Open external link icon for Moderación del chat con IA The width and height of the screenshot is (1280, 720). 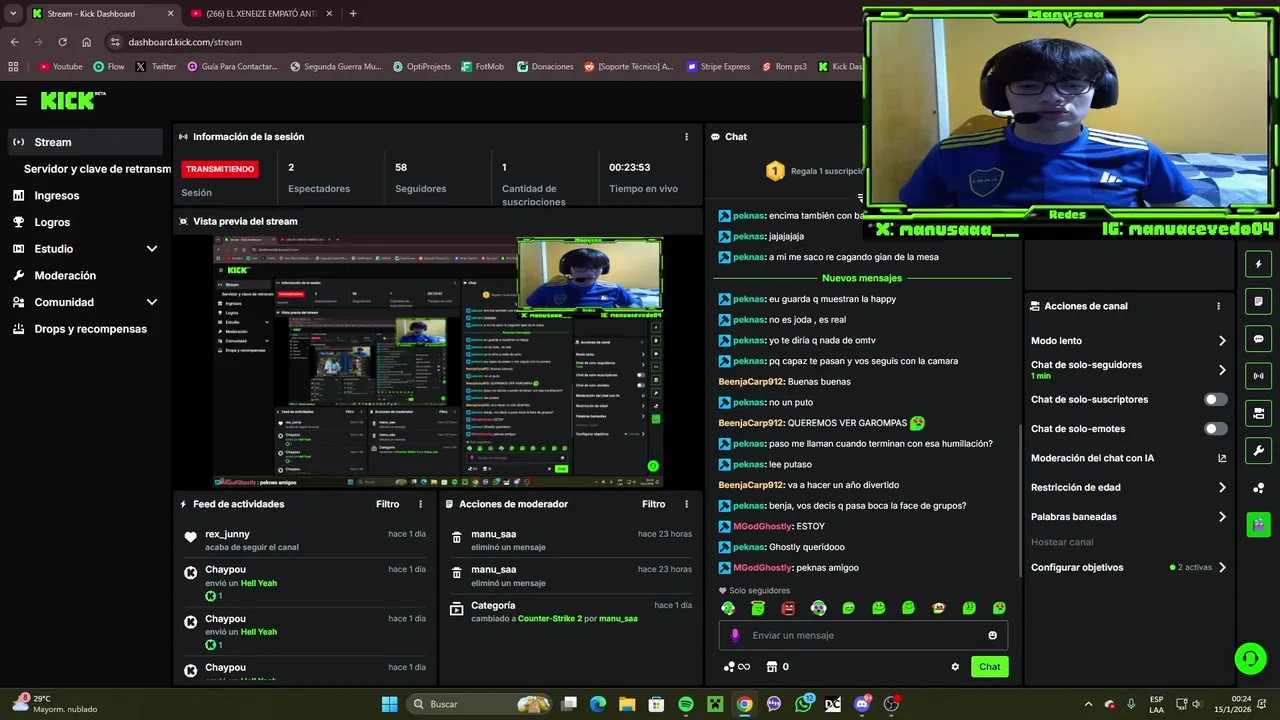point(1222,458)
